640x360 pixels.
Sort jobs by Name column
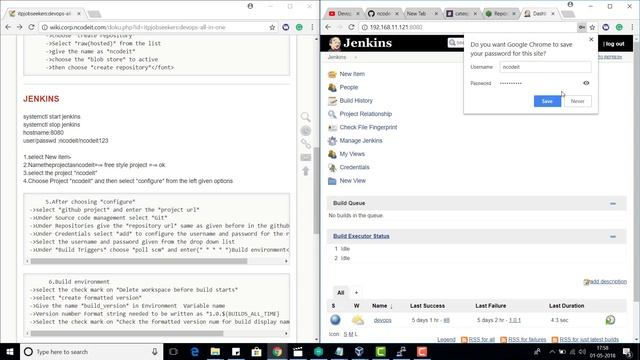pyautogui.click(x=382, y=306)
